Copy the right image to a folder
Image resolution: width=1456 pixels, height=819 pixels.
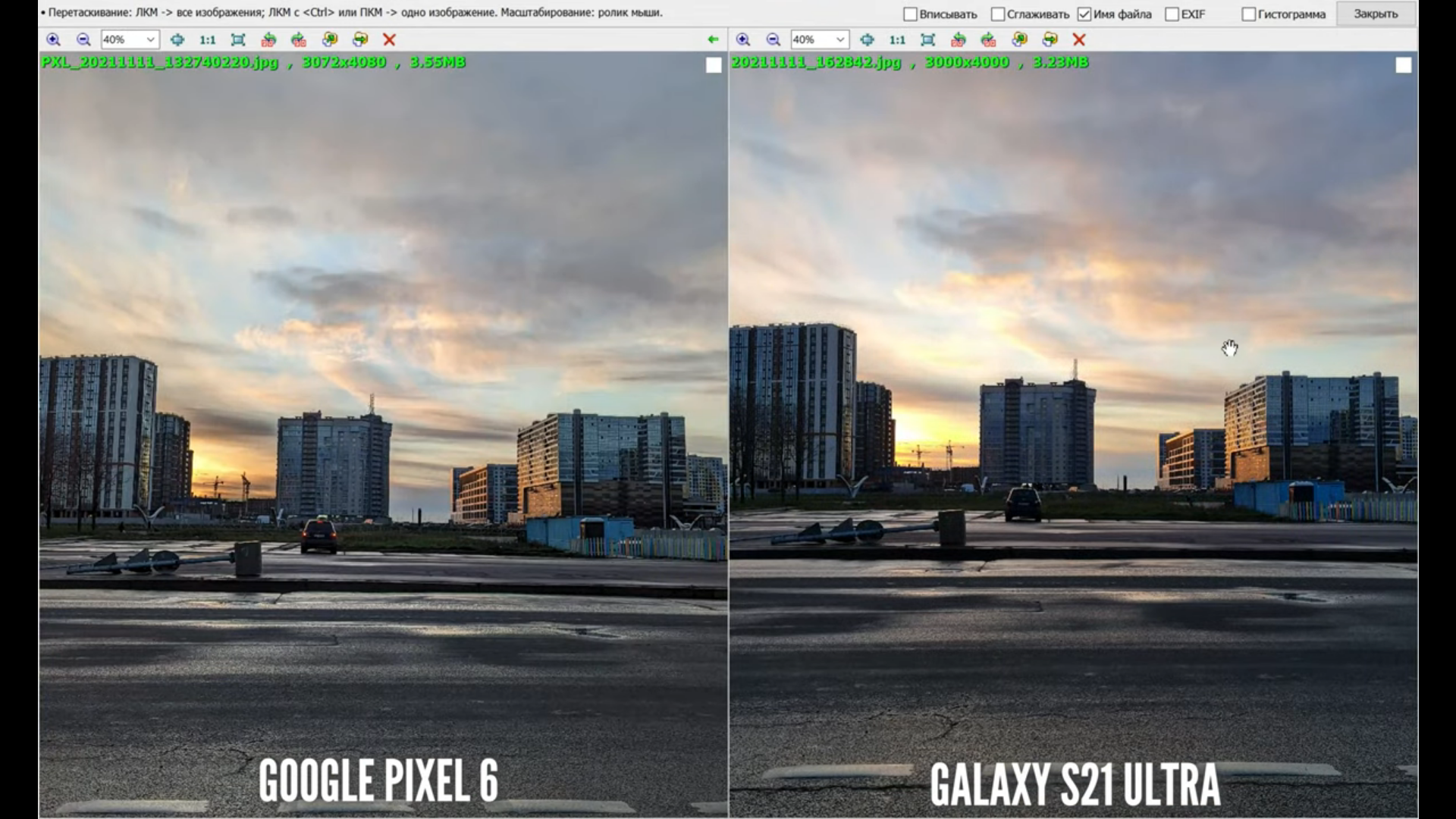(1020, 39)
